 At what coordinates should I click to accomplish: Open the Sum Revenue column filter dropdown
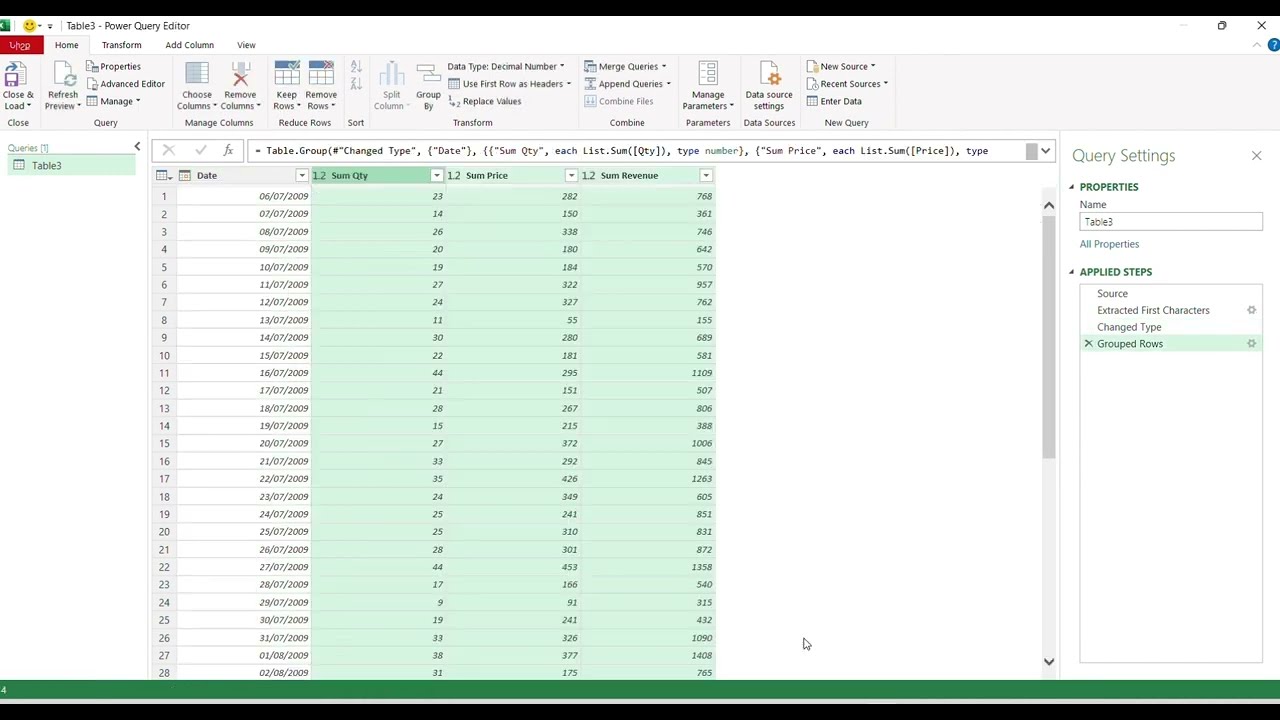[x=706, y=176]
